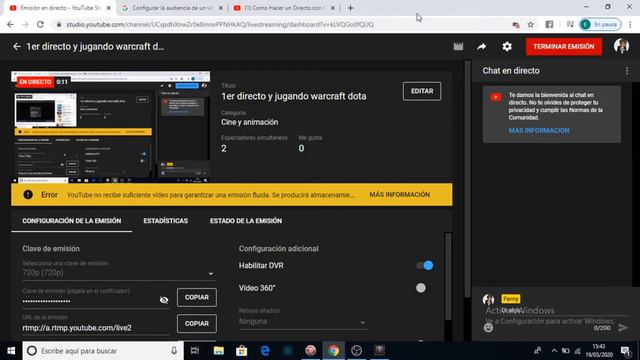Open the Windows notification center
This screenshot has height=360, width=640.
point(625,351)
